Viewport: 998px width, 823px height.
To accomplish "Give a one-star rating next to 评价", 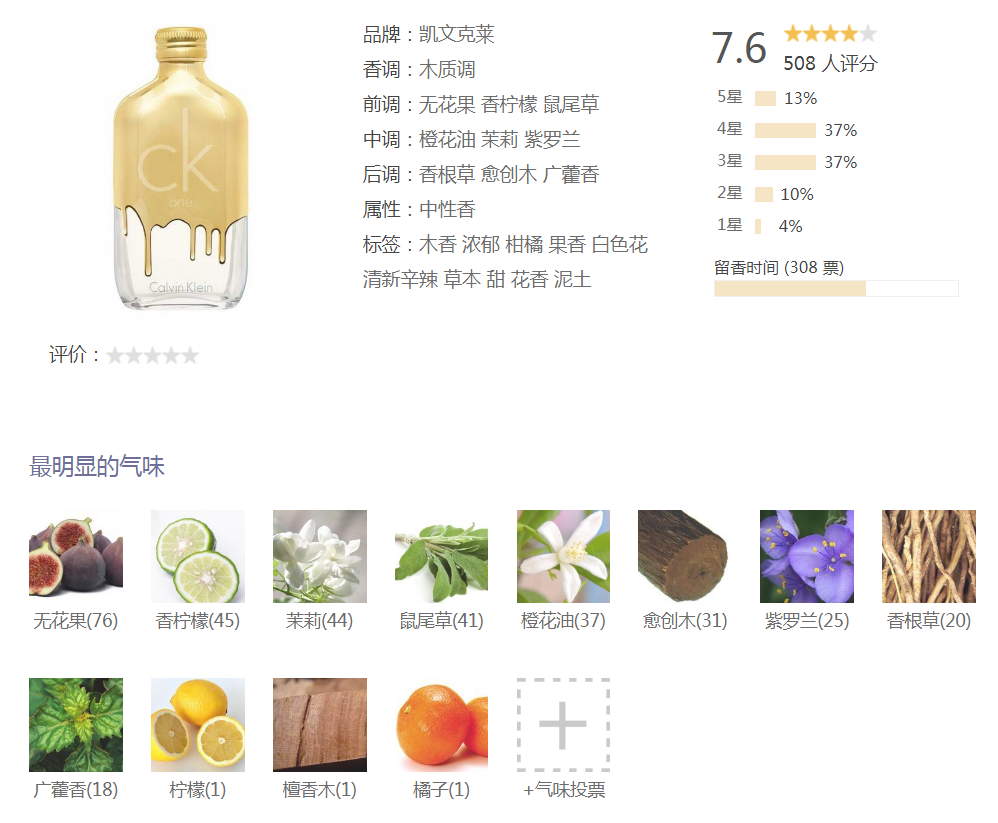I will click(x=115, y=355).
